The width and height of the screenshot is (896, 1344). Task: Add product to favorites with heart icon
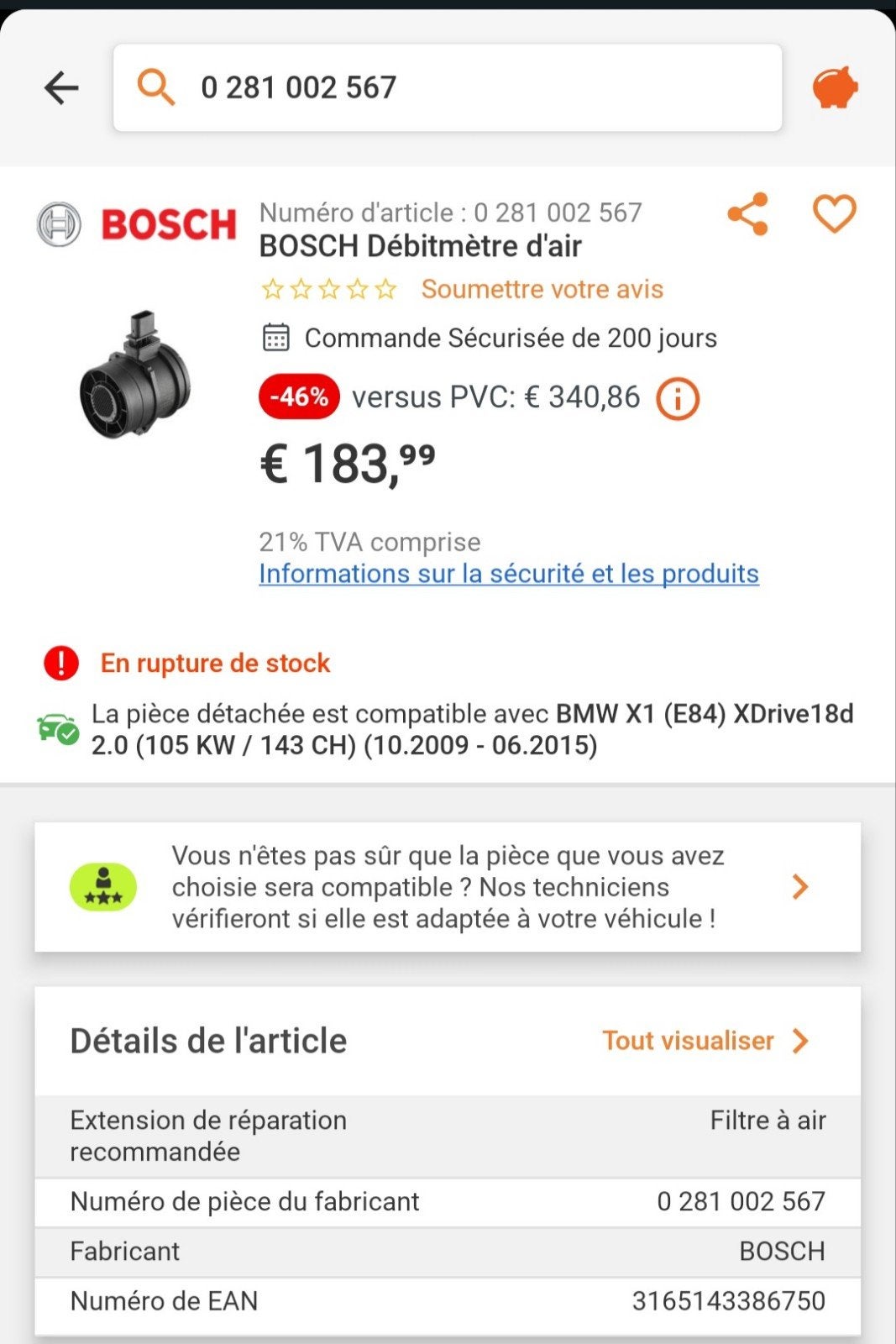[x=834, y=213]
